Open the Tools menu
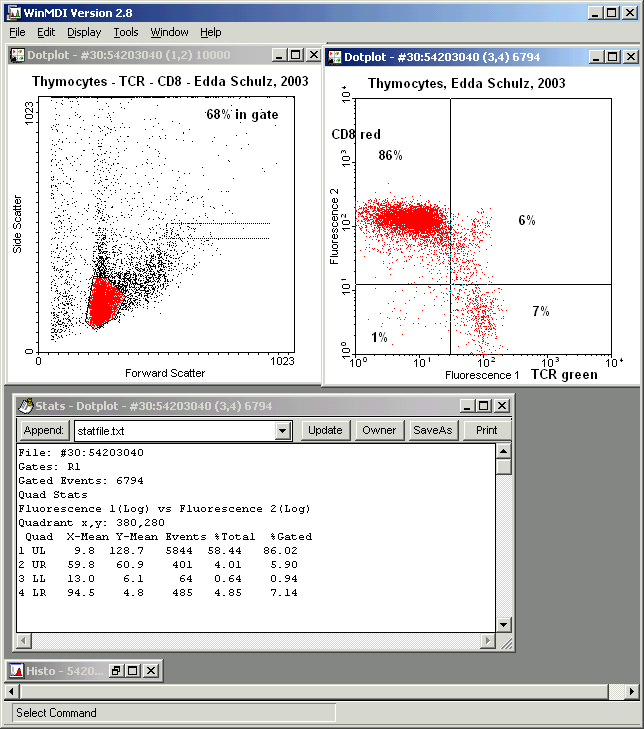 tap(126, 32)
